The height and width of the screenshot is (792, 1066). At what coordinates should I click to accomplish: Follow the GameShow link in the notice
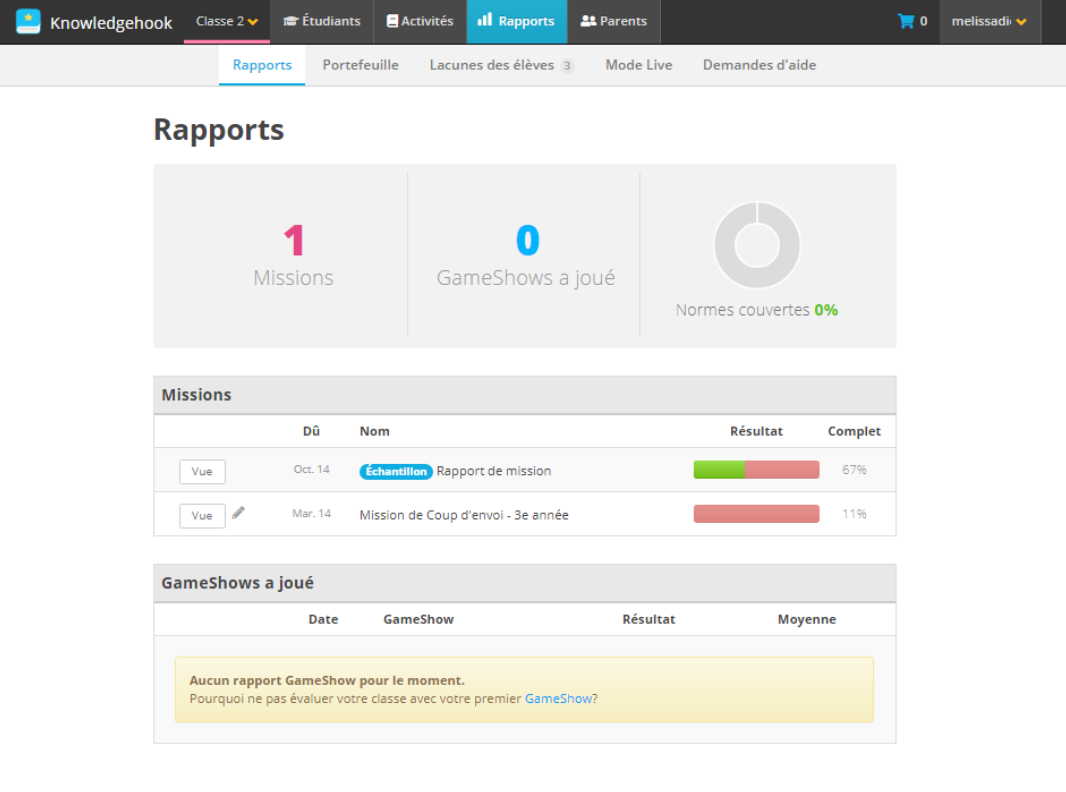[x=558, y=699]
